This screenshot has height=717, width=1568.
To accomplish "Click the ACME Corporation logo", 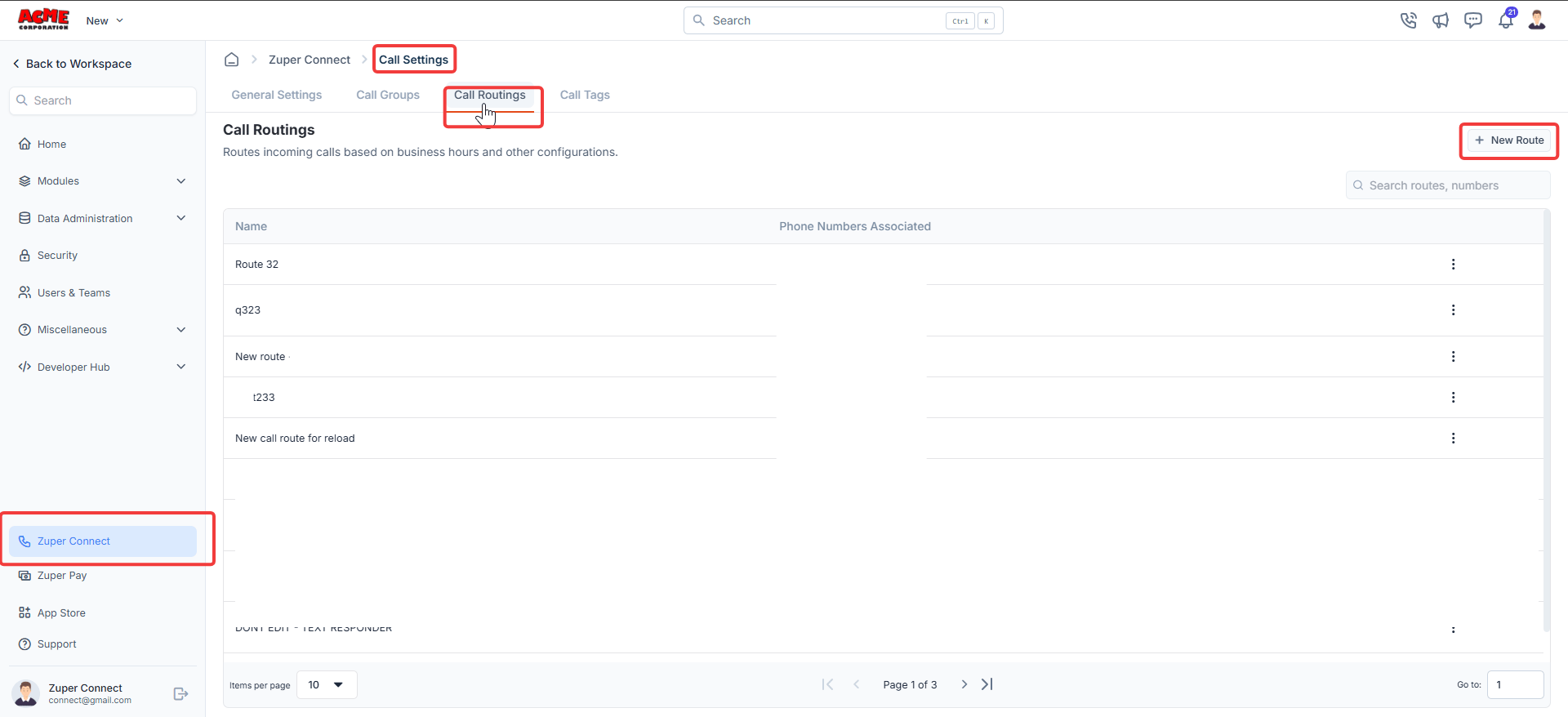I will 44,20.
